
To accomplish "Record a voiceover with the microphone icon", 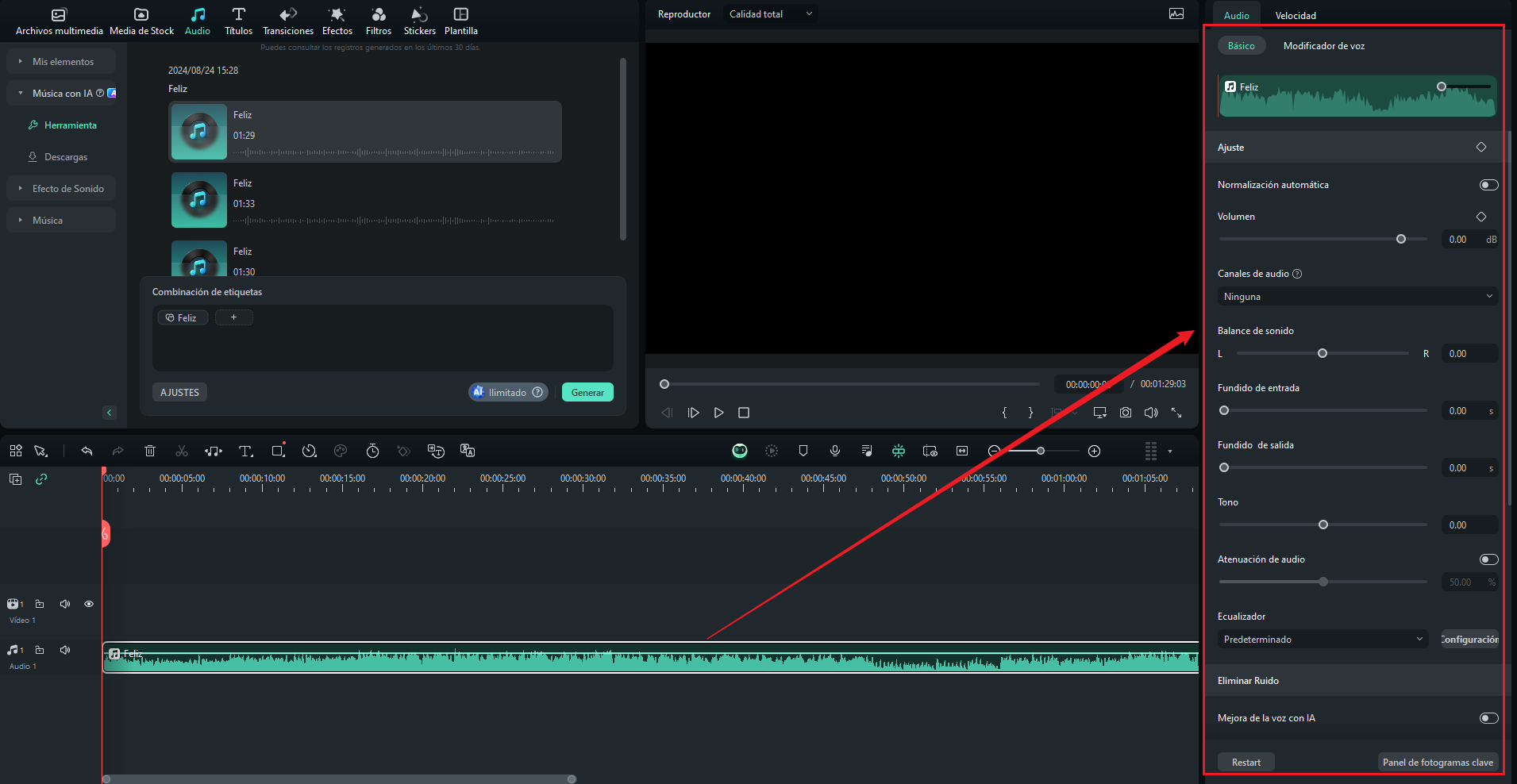I will 835,451.
